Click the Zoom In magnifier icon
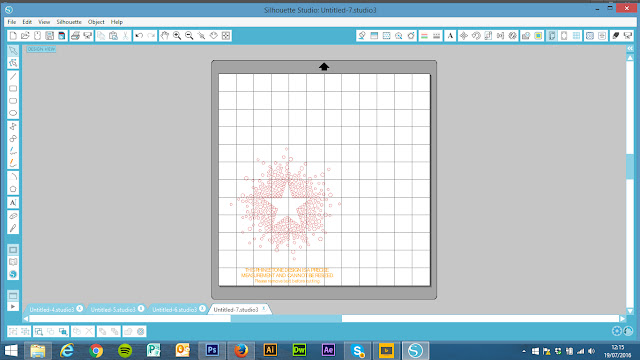Screen dimensions: 640x360 [x=177, y=36]
